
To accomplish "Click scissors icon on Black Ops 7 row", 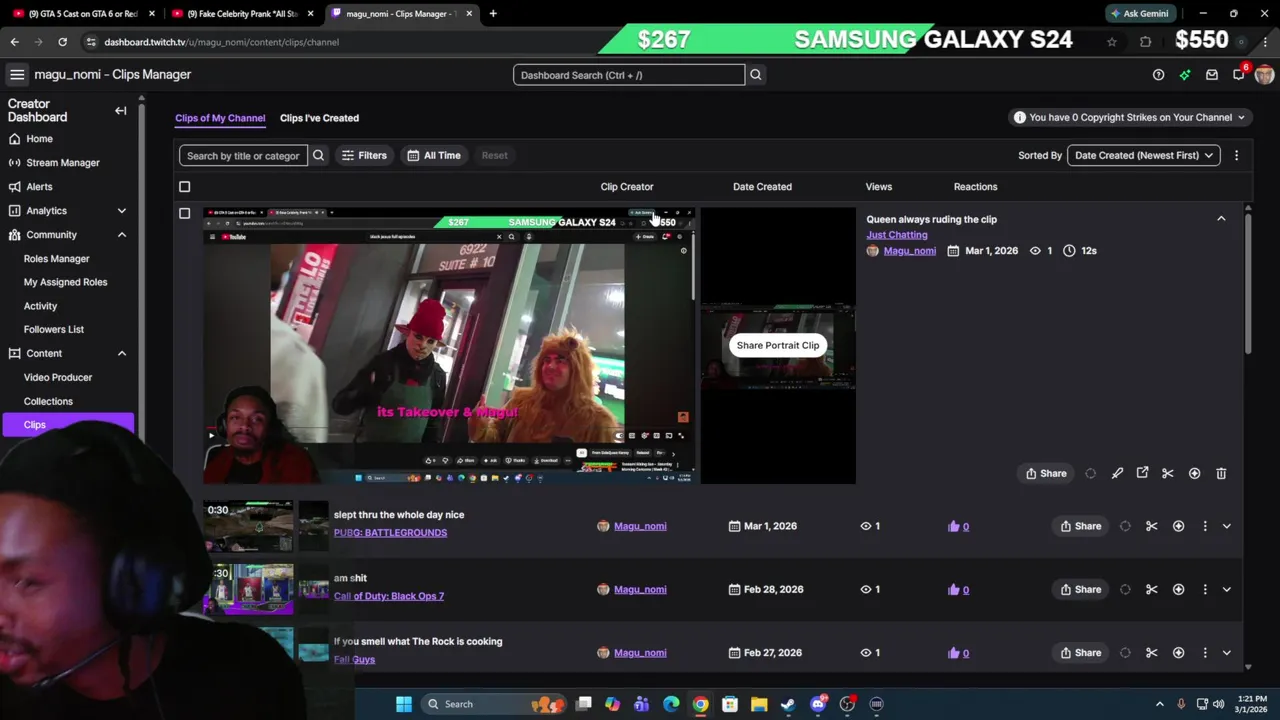I will [1151, 589].
